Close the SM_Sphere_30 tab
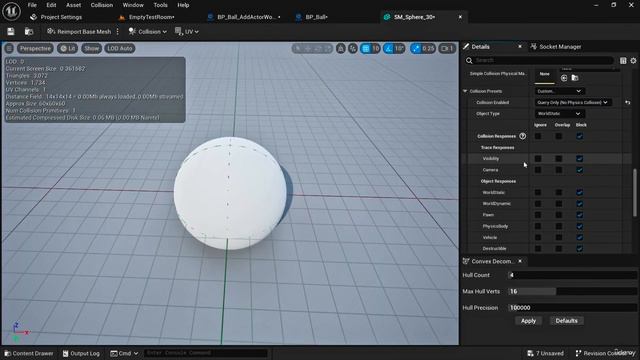The height and width of the screenshot is (360, 640). (x=460, y=17)
